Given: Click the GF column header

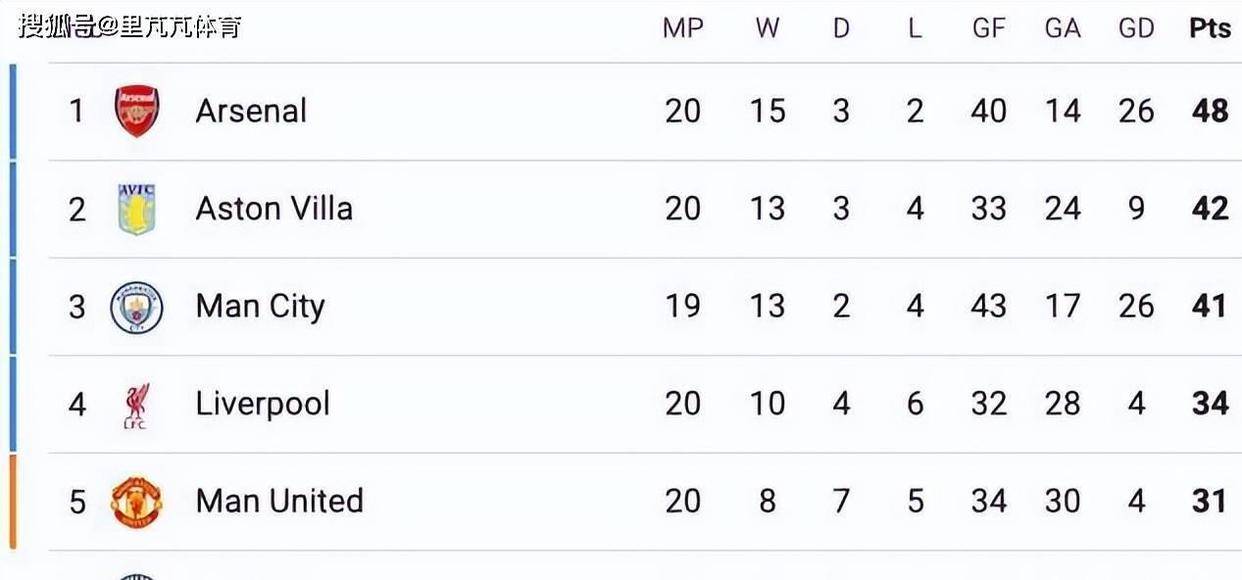Looking at the screenshot, I should pyautogui.click(x=988, y=29).
